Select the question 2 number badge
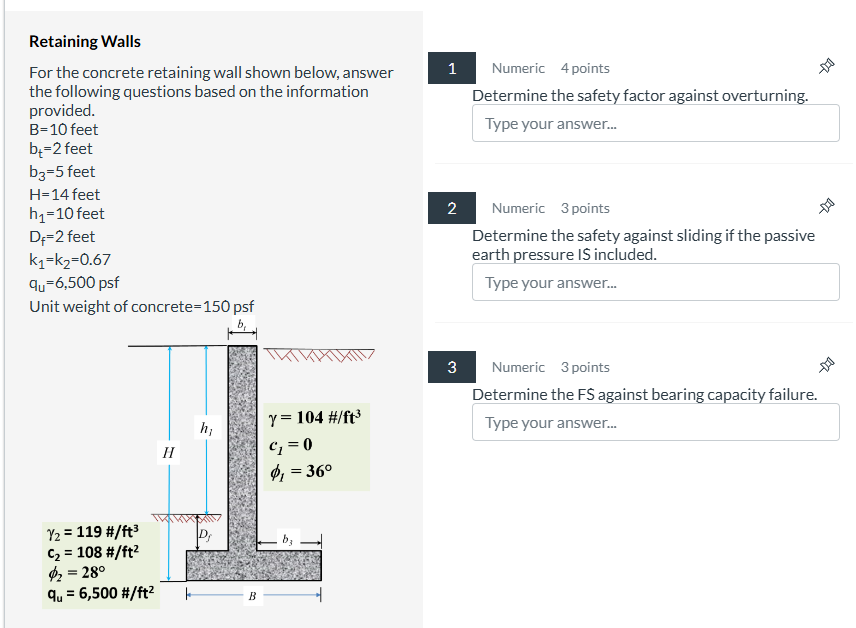Image resolution: width=856 pixels, height=628 pixels. point(451,208)
